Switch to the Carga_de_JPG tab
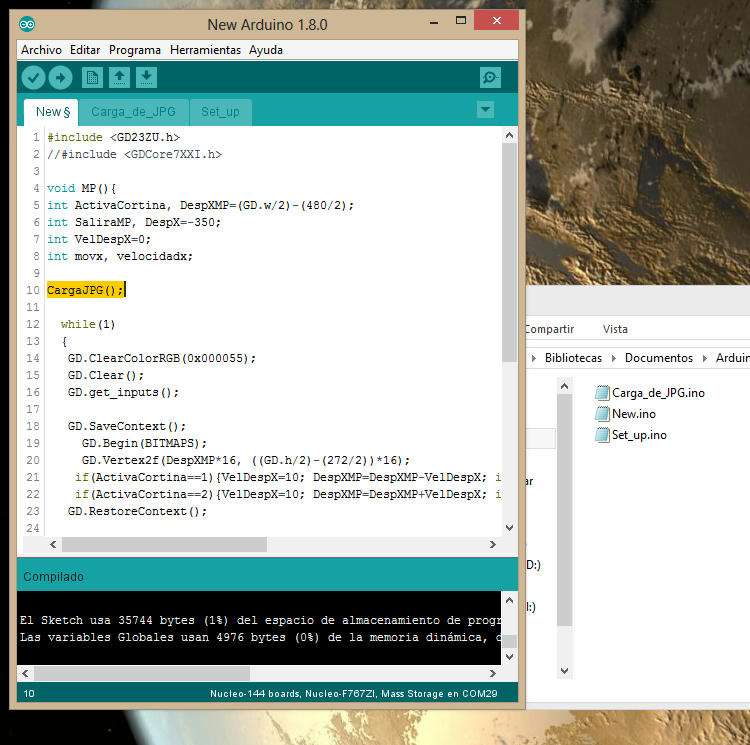This screenshot has width=750, height=745. click(133, 112)
